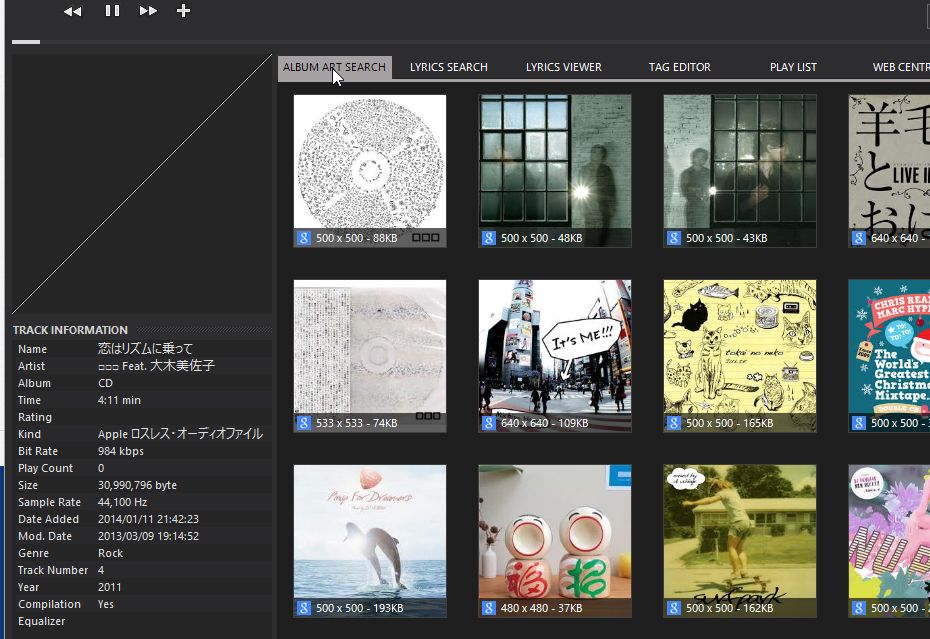930x639 pixels.
Task: Click Mod. Date value 2013/03/09 19:14:52
Action: tap(148, 536)
